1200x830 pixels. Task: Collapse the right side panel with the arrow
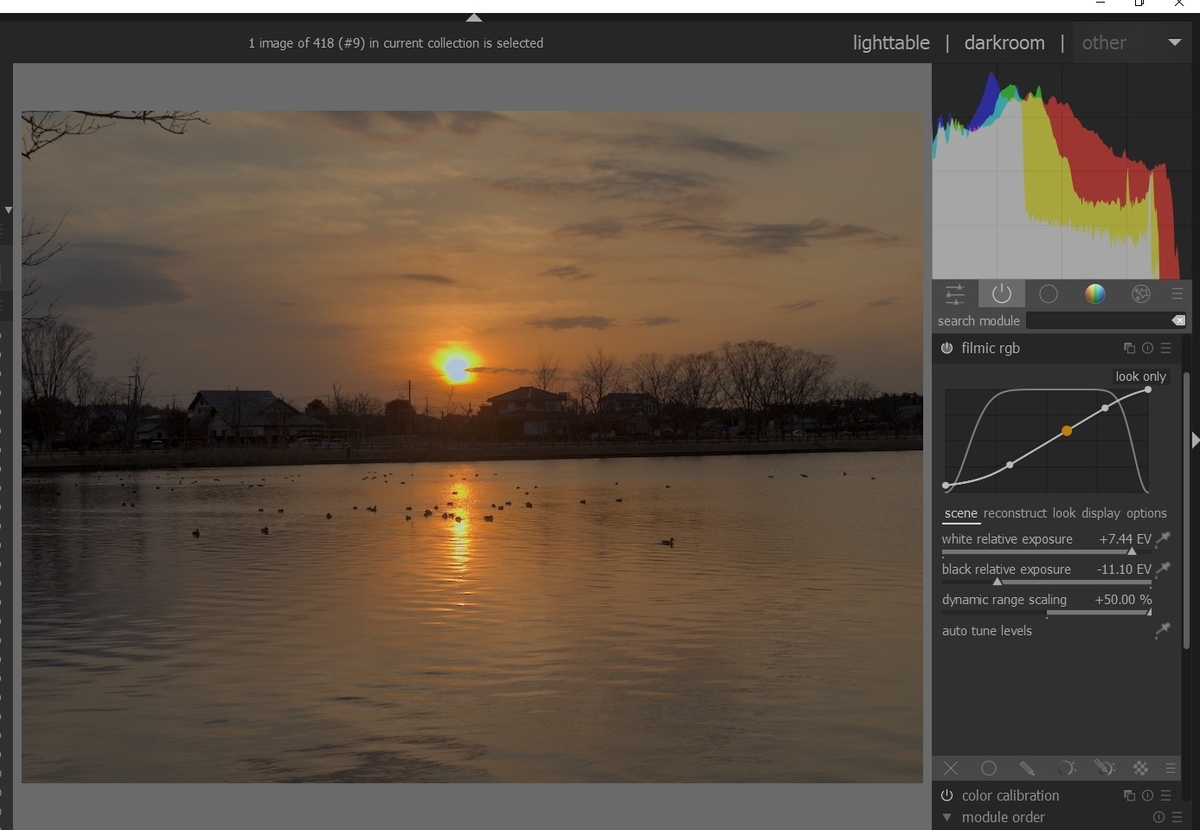[1195, 440]
